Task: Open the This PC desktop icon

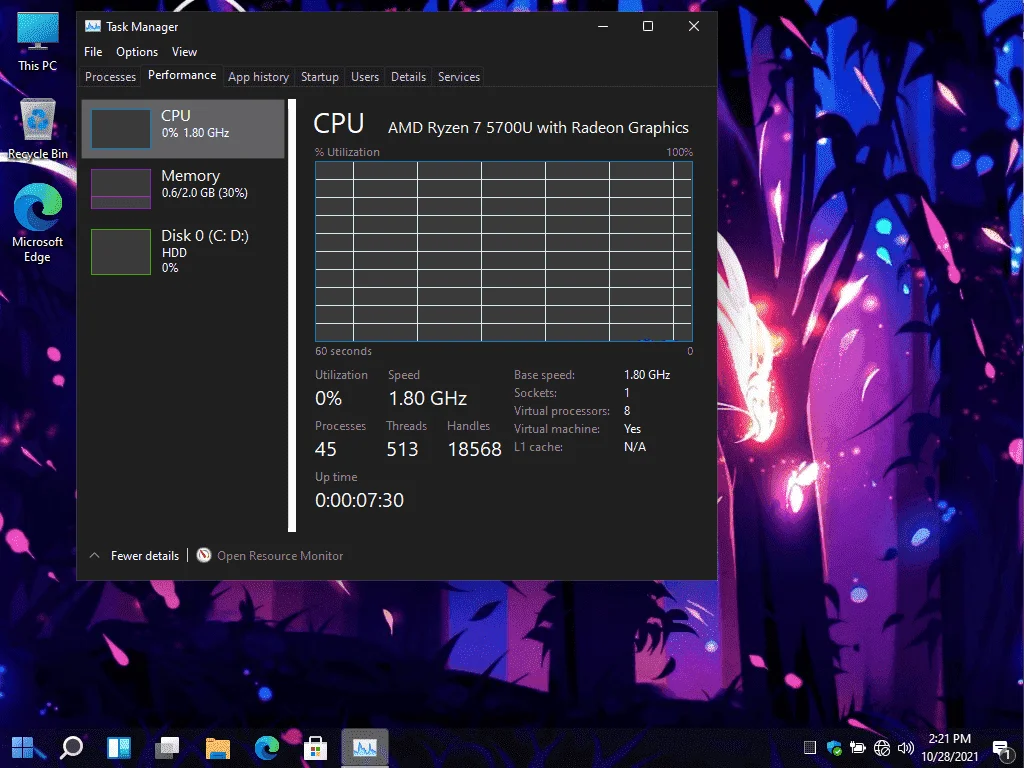Action: pos(37,41)
